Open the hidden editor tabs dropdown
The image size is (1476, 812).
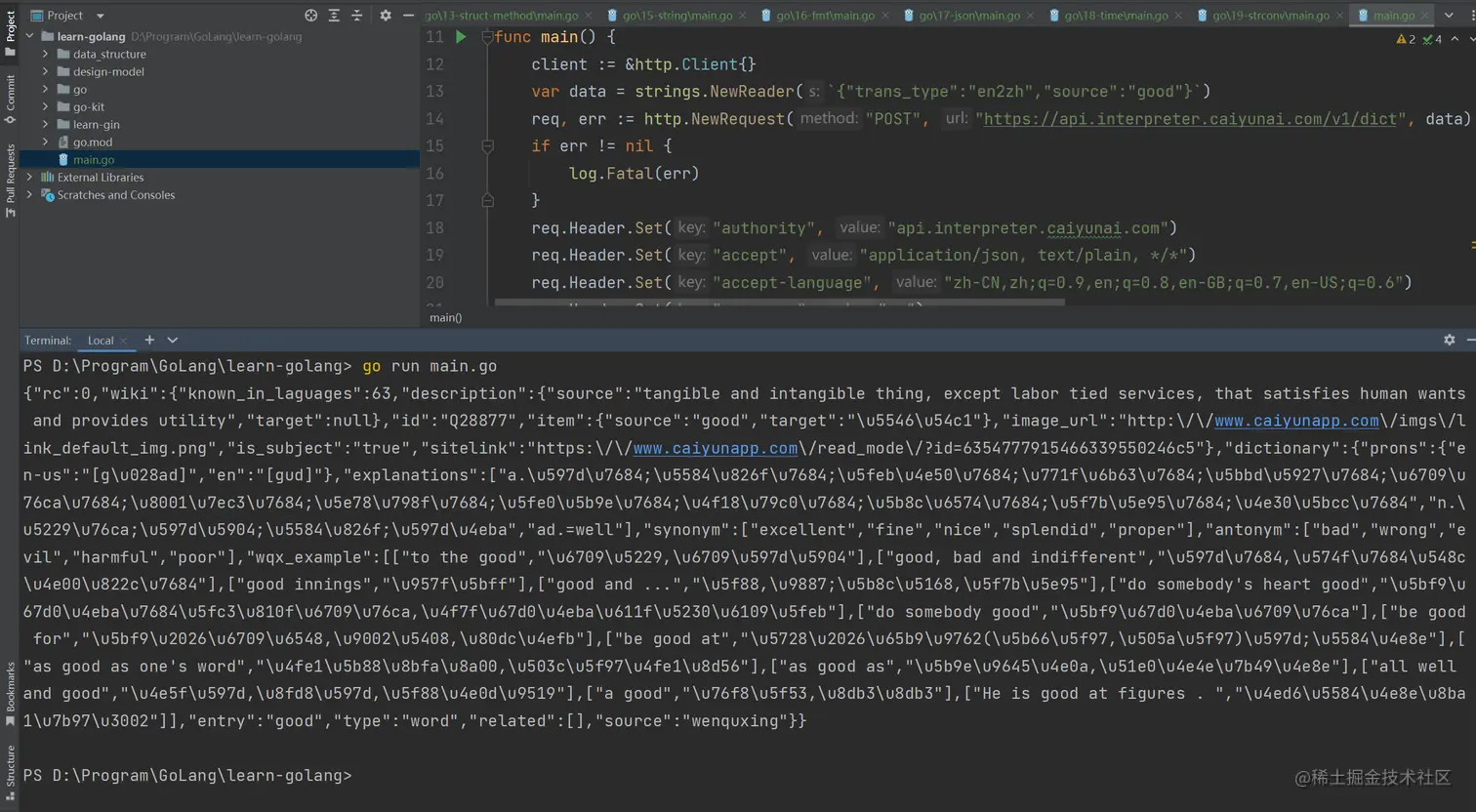point(1450,16)
